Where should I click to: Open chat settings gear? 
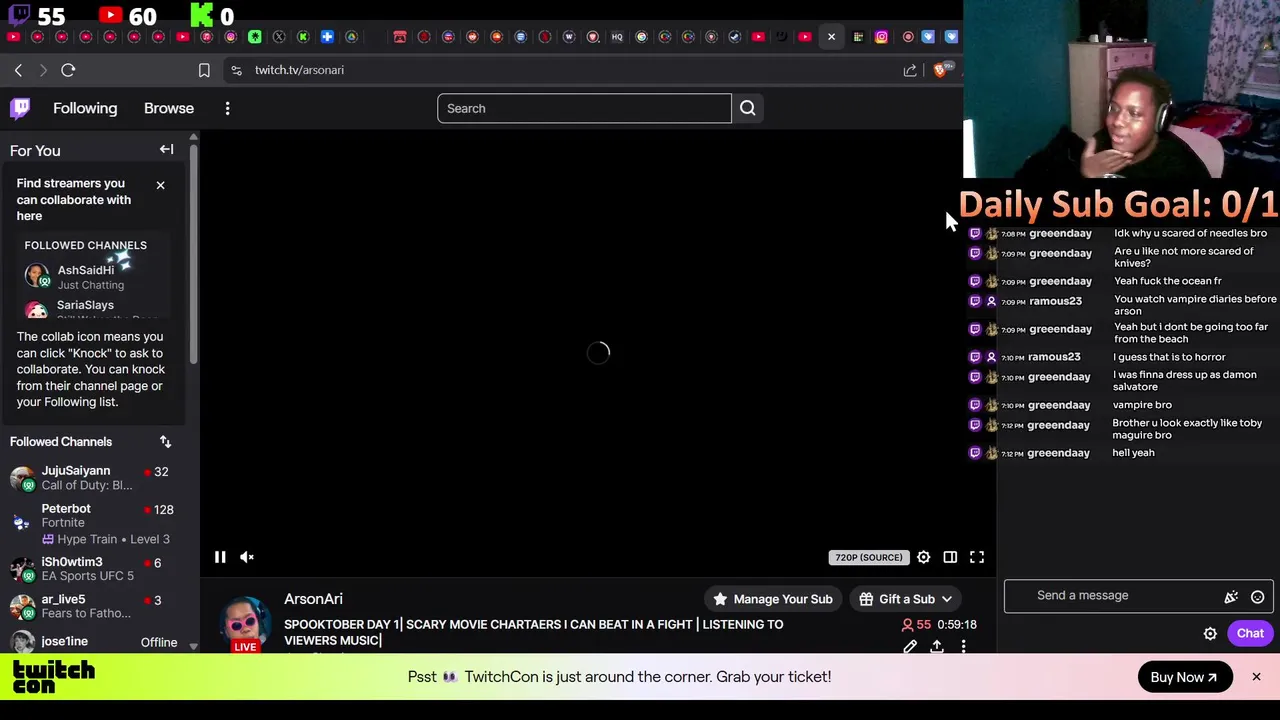pyautogui.click(x=1210, y=634)
